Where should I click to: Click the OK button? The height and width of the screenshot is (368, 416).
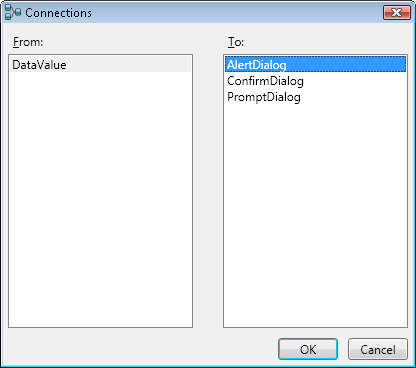click(308, 349)
